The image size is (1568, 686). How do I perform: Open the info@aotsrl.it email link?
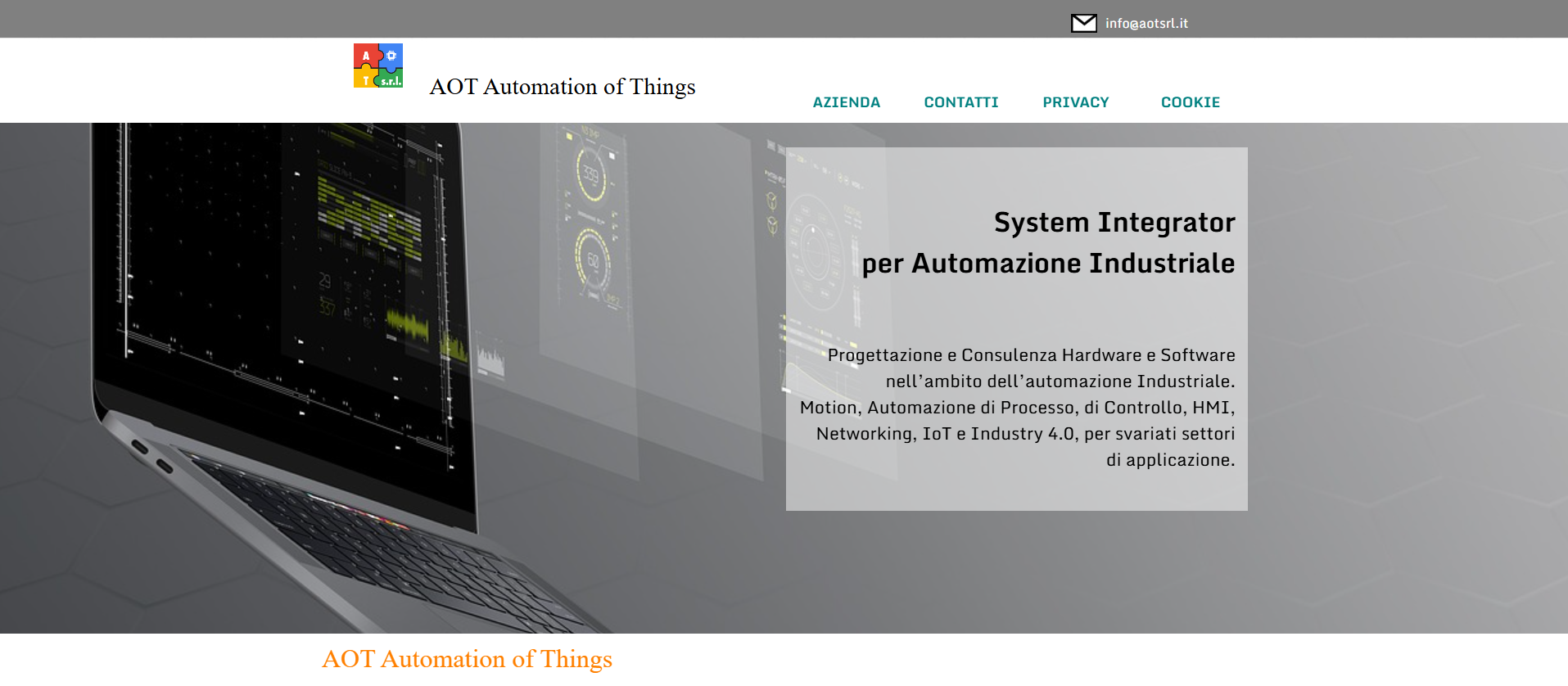coord(1146,23)
